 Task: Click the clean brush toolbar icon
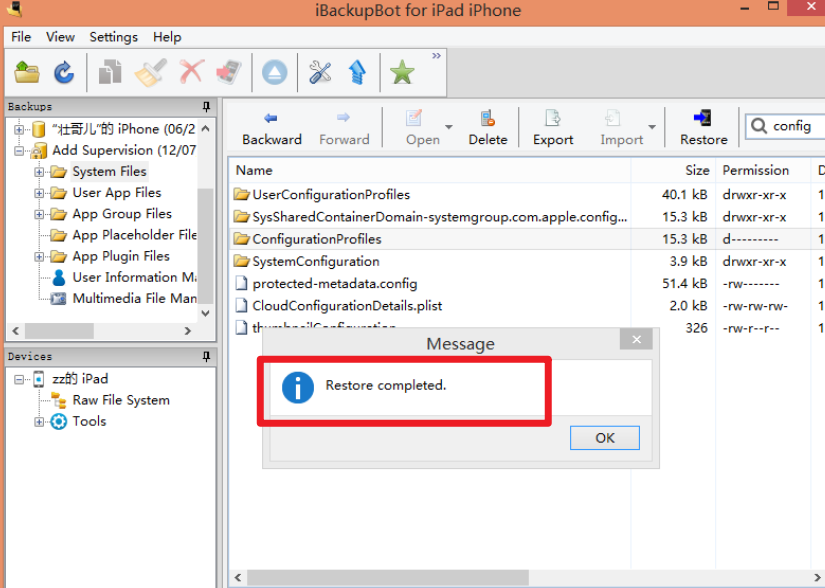[151, 72]
